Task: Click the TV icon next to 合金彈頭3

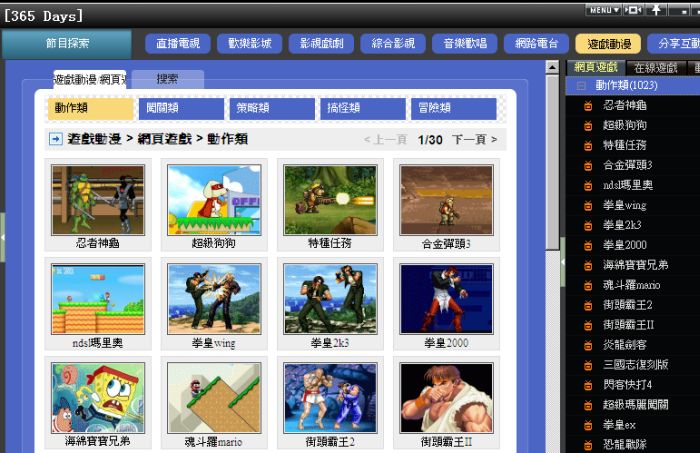Action: pyautogui.click(x=588, y=166)
